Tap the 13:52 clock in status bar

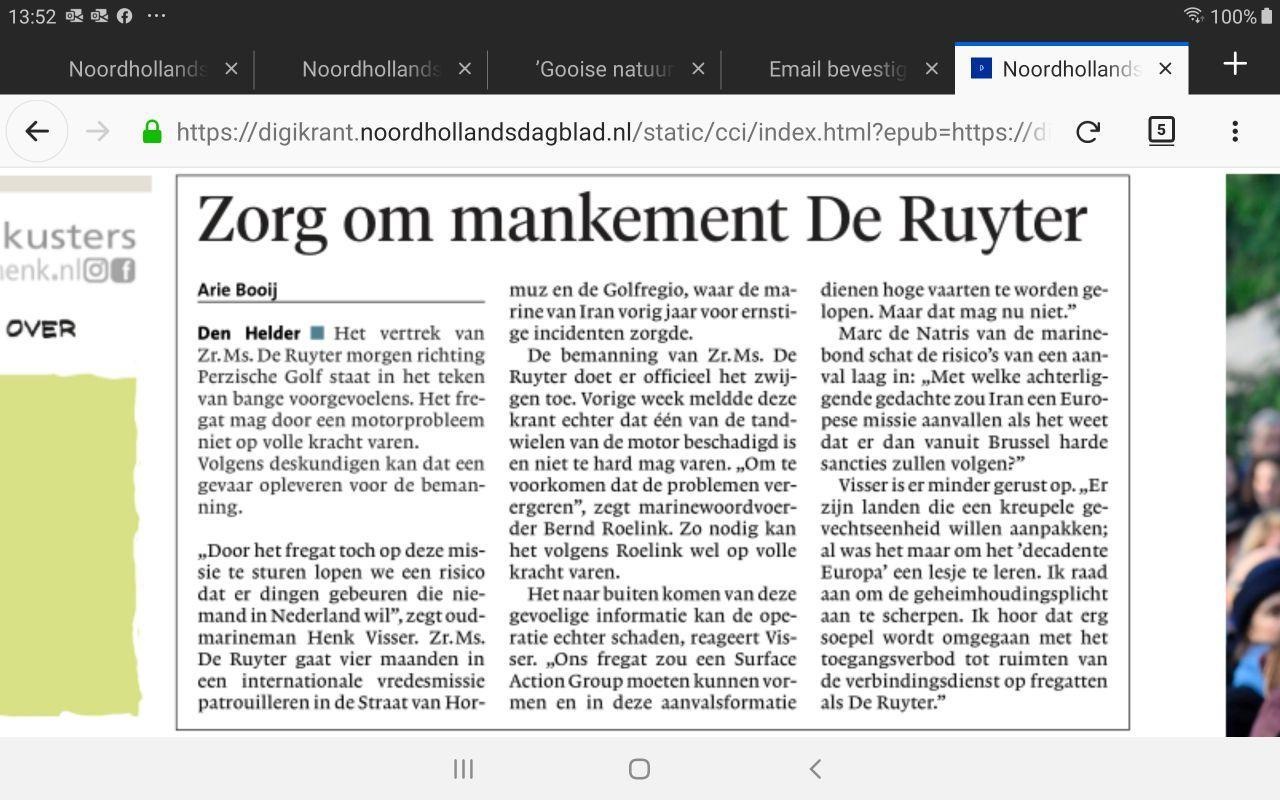point(32,17)
